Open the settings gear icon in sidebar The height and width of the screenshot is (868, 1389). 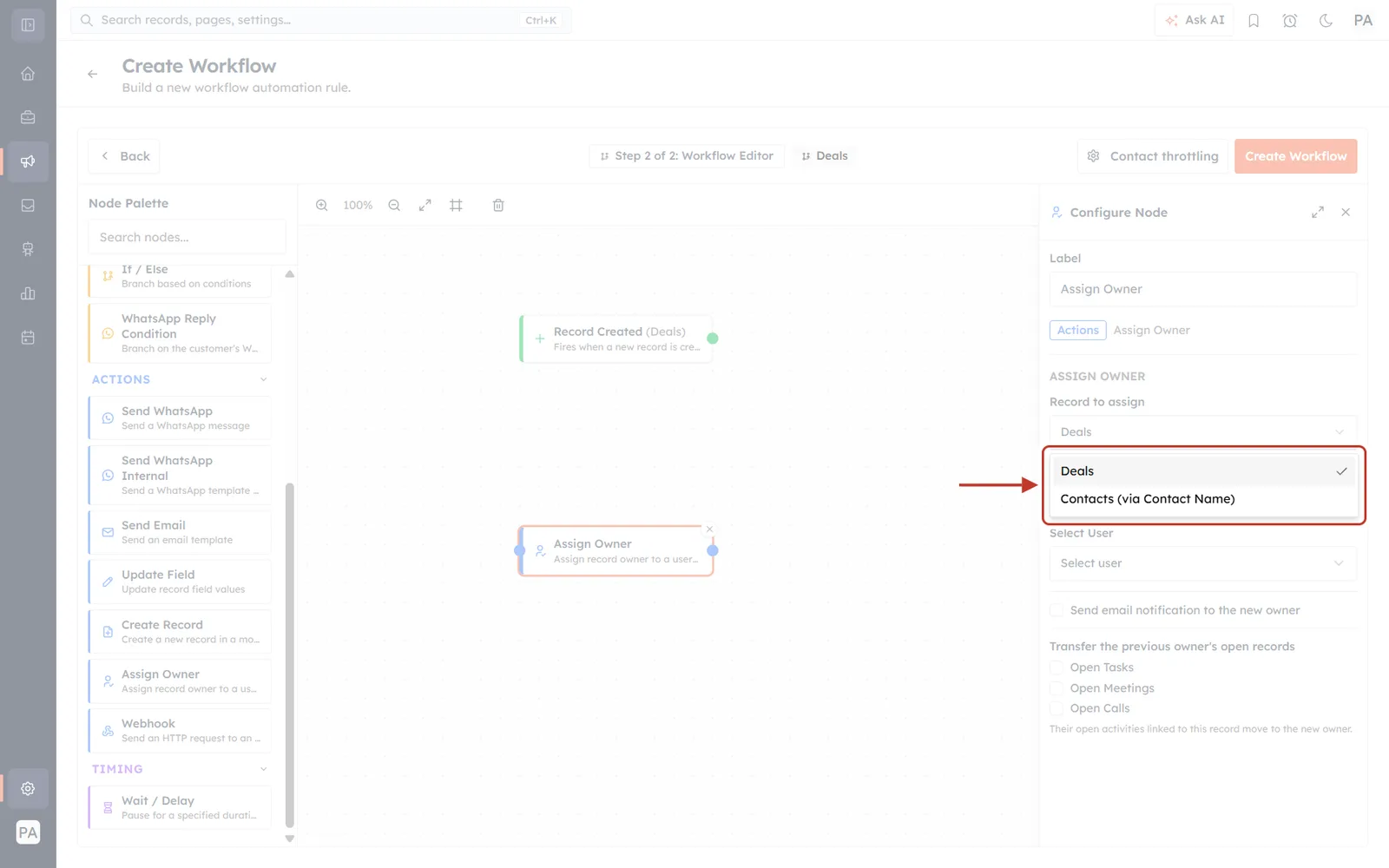click(28, 789)
